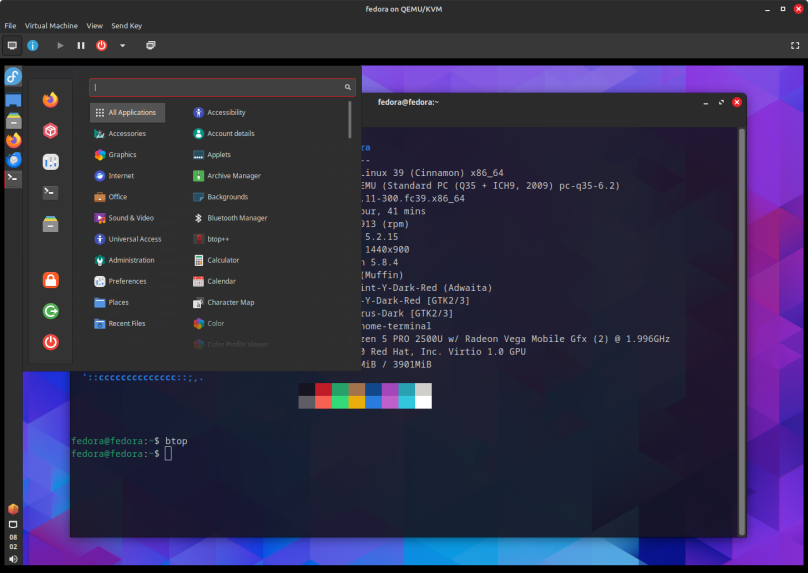Click the red power Quit icon in menu
The width and height of the screenshot is (808, 573).
(50, 342)
